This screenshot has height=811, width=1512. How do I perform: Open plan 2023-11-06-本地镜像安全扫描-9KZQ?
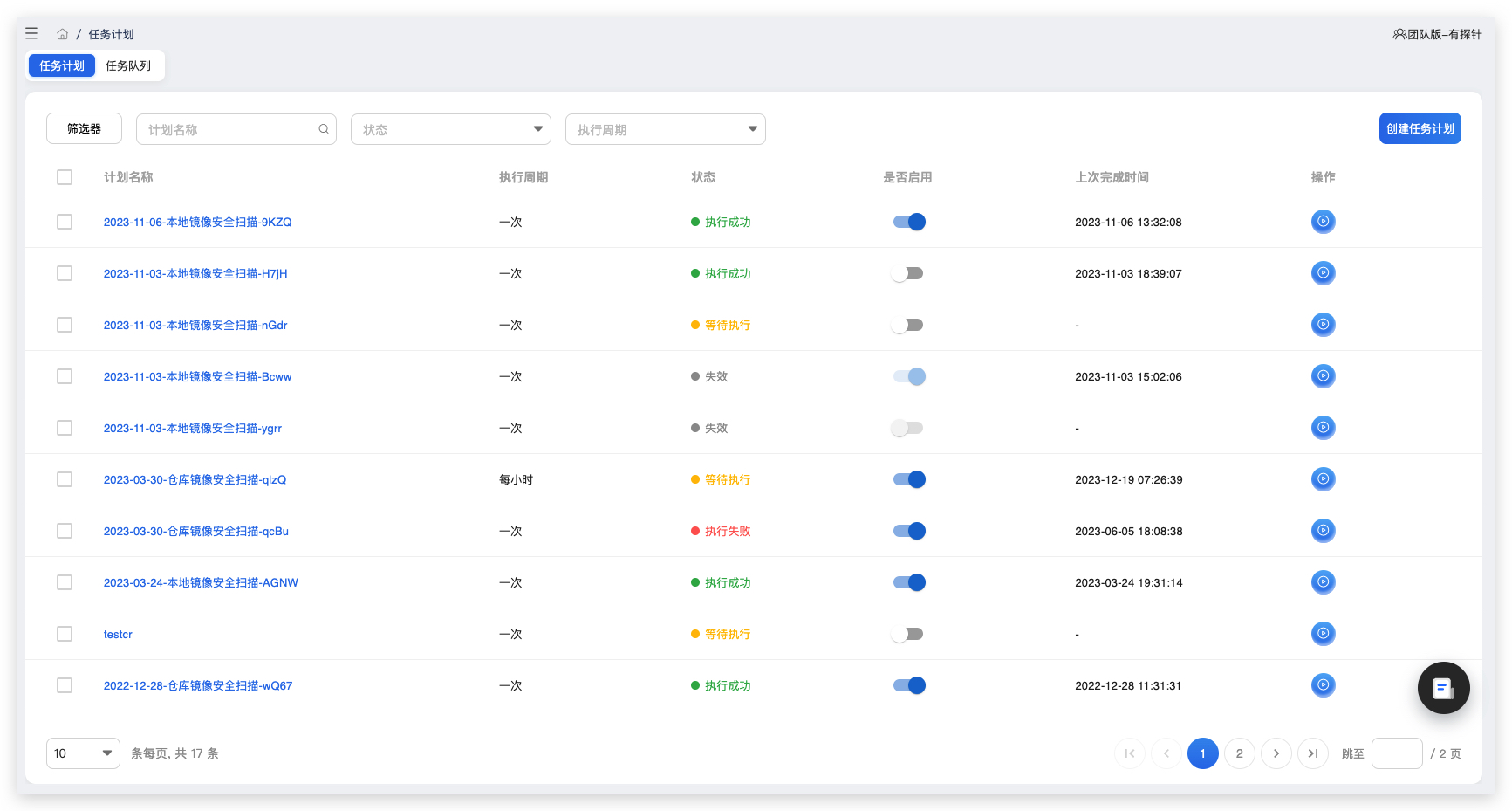198,222
